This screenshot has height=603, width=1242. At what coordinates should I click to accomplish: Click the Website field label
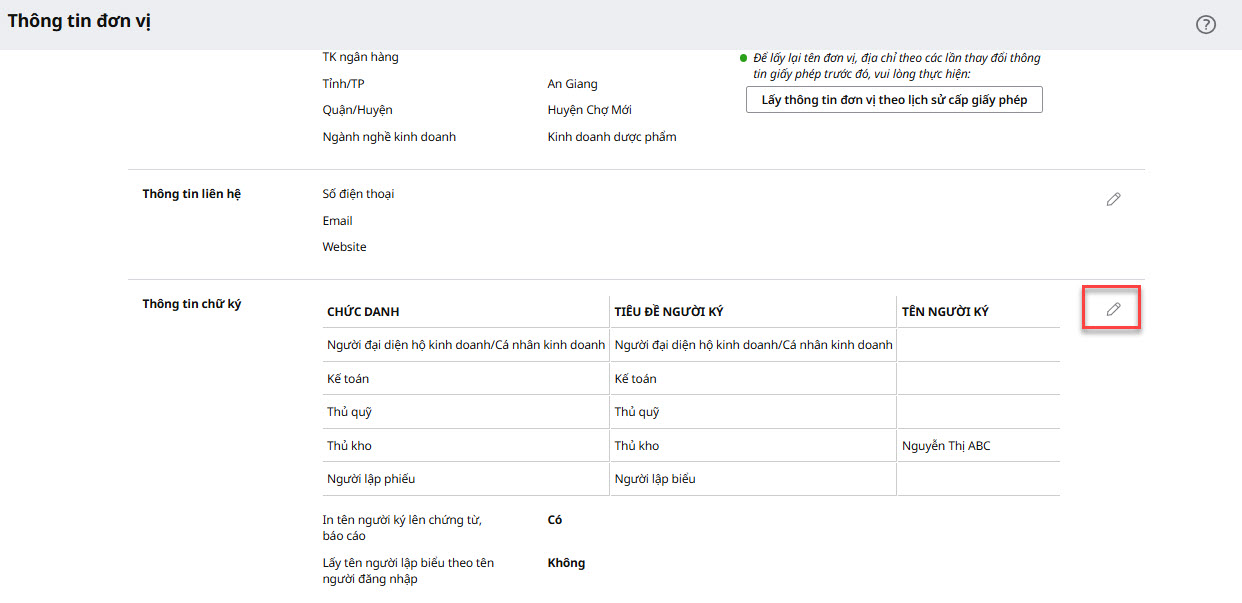(x=344, y=247)
